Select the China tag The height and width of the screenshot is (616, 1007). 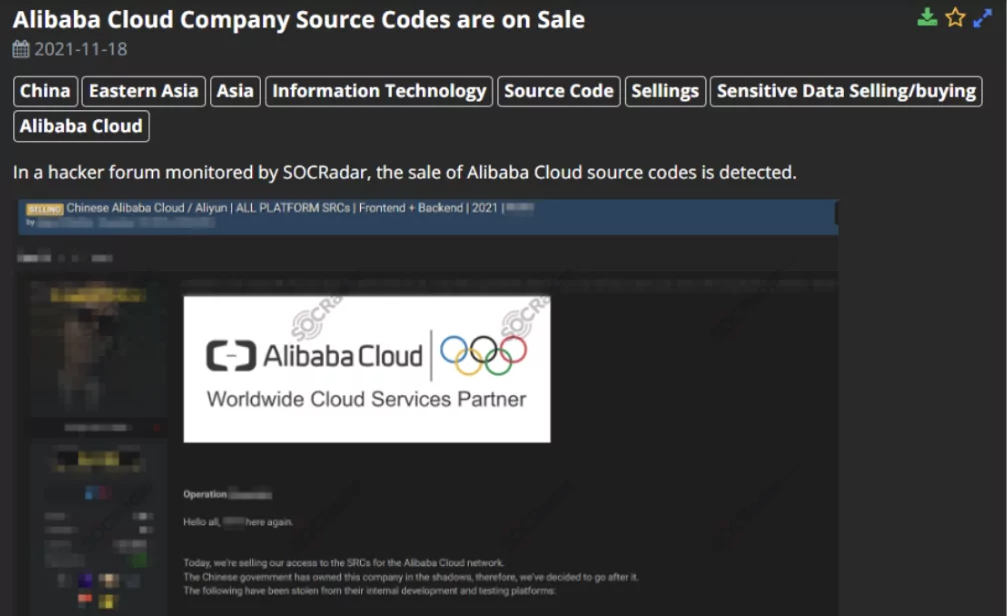click(46, 91)
